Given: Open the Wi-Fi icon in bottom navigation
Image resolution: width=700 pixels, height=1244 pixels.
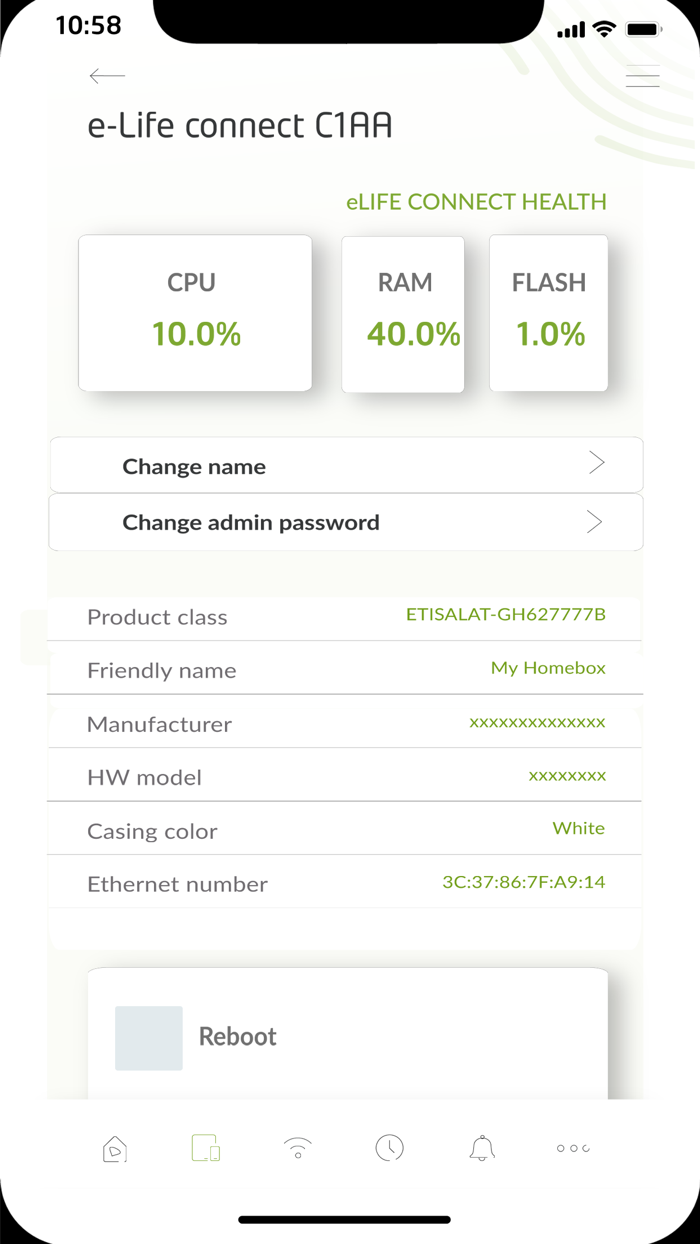Looking at the screenshot, I should click(x=297, y=1148).
